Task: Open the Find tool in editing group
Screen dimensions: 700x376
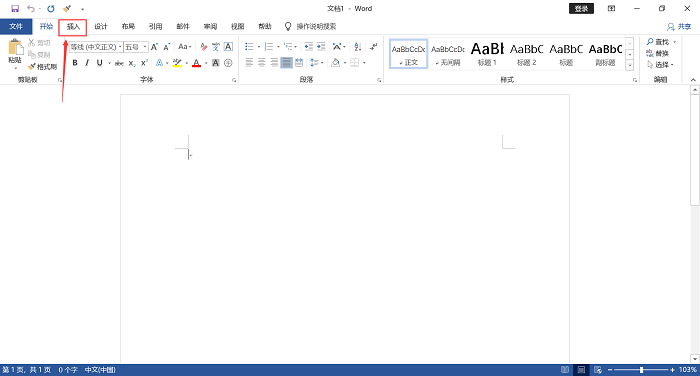Action: (658, 42)
